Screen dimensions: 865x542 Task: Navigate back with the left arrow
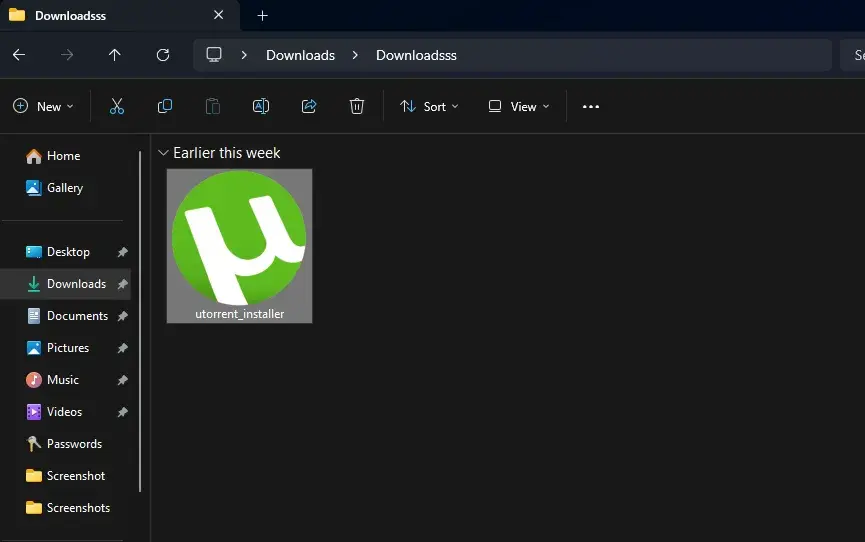18,55
